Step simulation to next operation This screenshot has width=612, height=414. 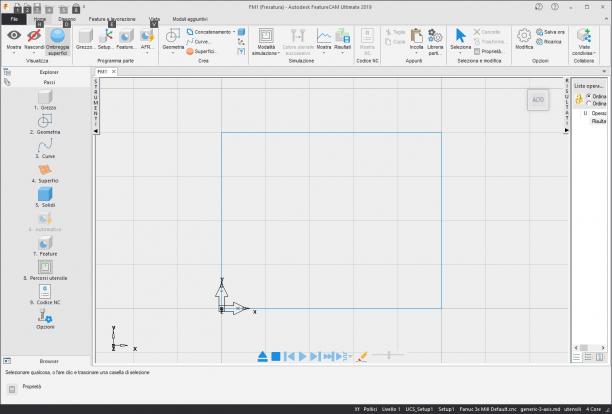pos(315,356)
